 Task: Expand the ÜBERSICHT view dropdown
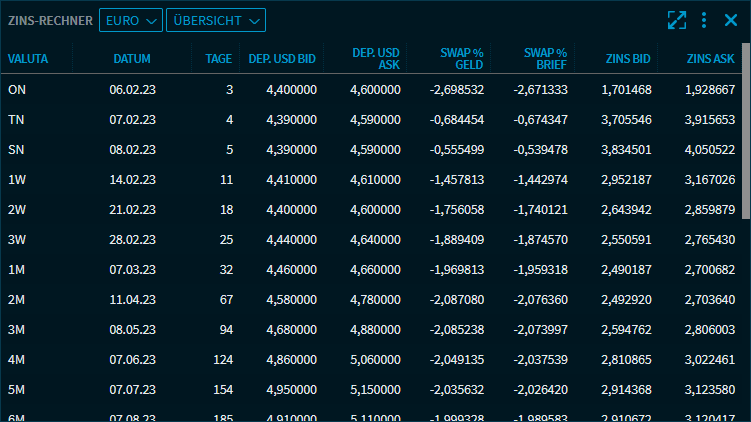pyautogui.click(x=215, y=20)
